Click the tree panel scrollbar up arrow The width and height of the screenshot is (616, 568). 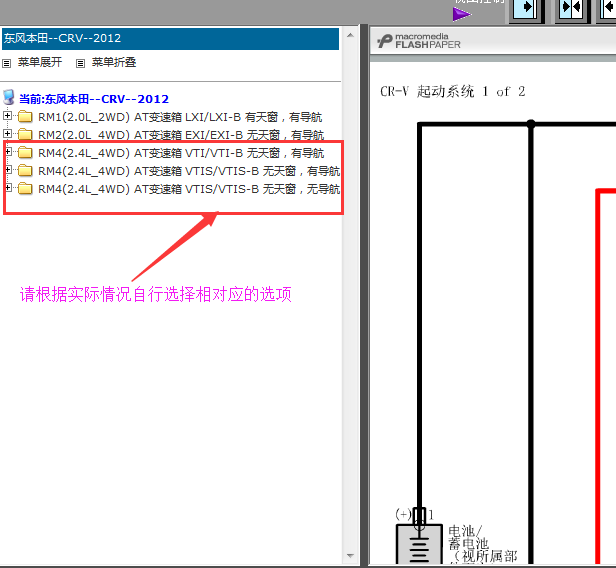(x=350, y=35)
